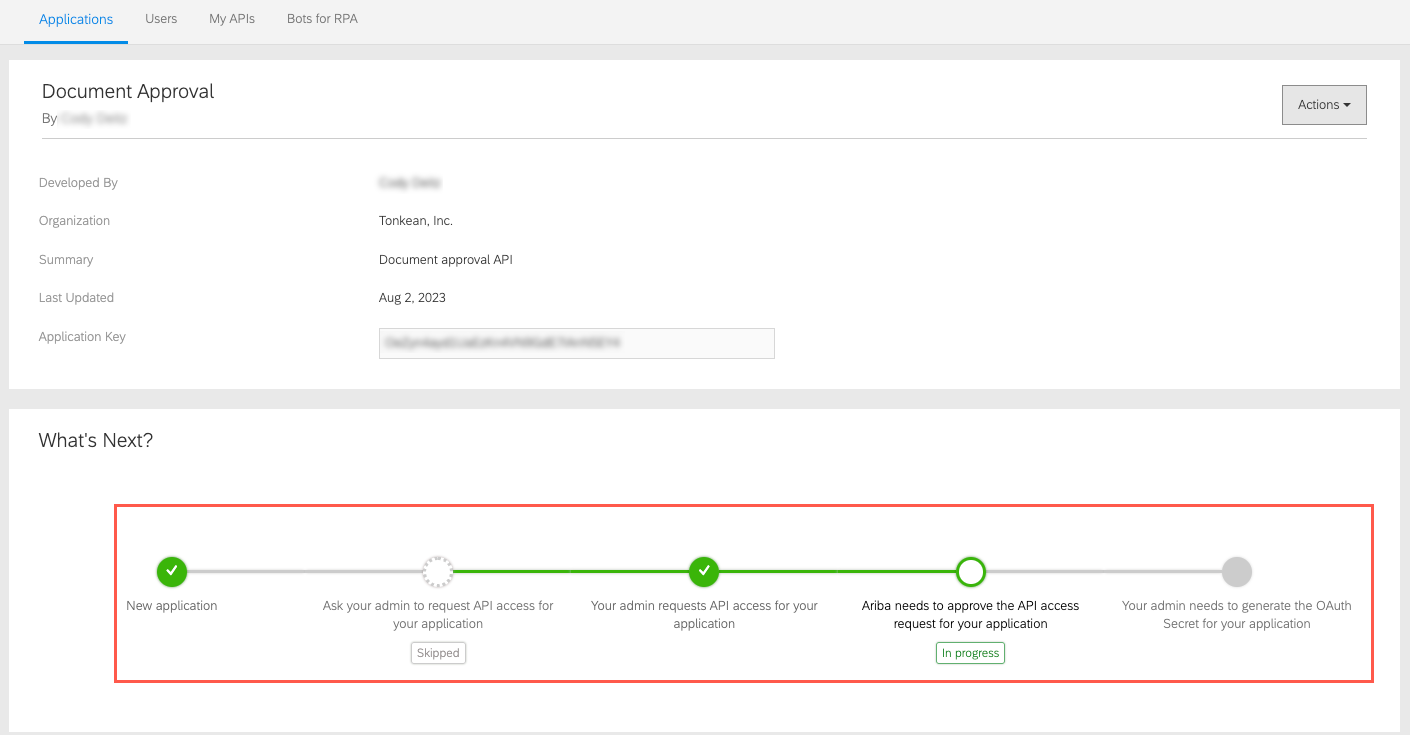Click the Document approval API summary text

click(x=446, y=260)
